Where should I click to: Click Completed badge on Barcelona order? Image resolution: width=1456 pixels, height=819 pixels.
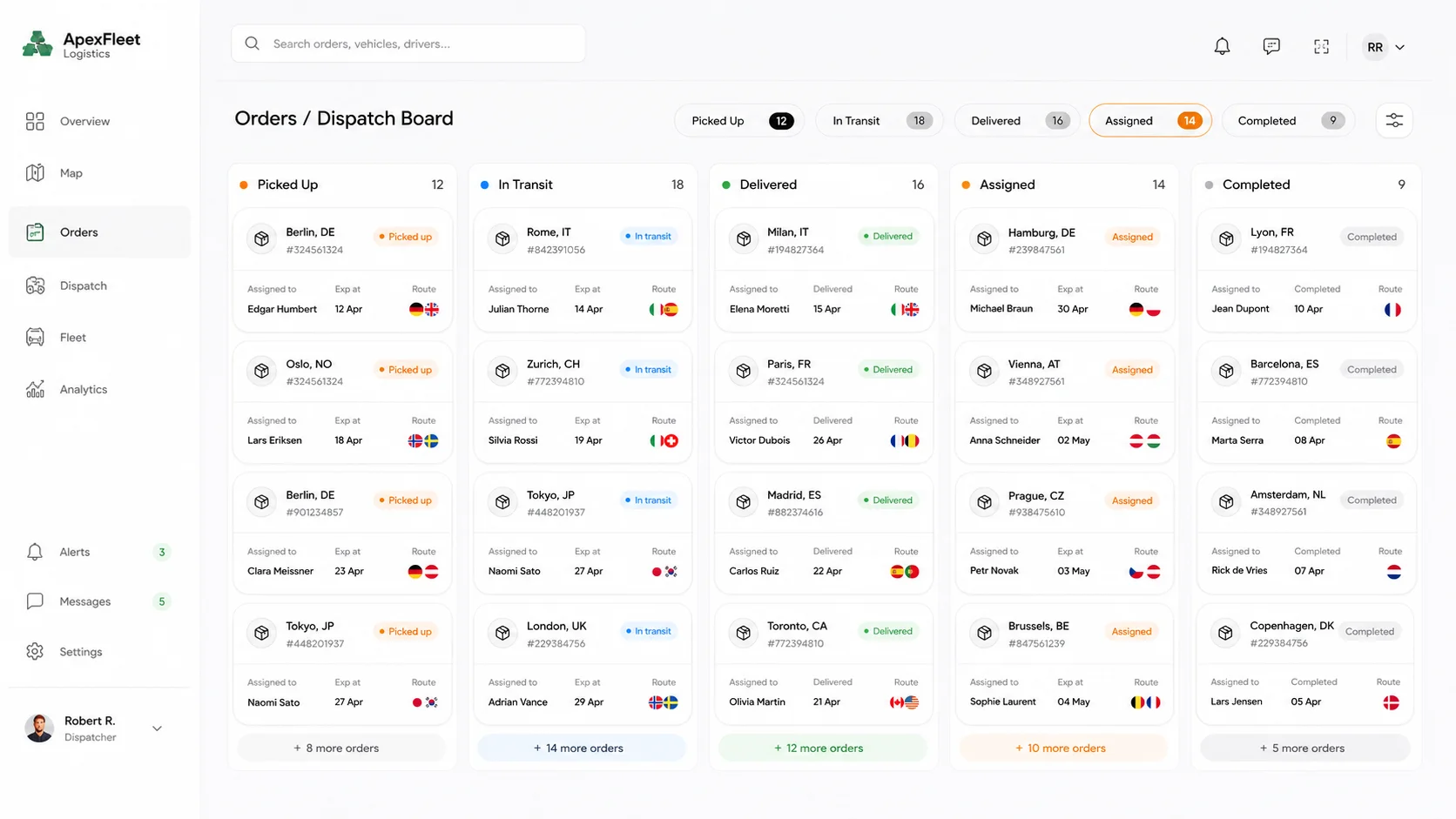coord(1372,370)
